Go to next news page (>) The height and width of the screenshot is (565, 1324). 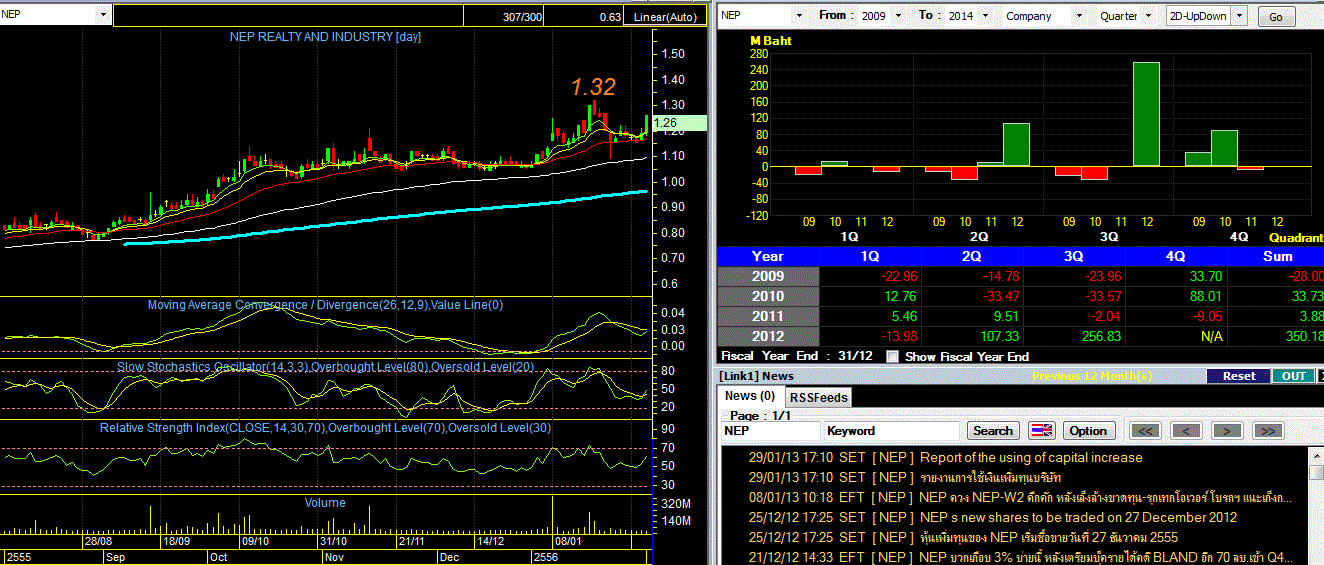pyautogui.click(x=1227, y=431)
